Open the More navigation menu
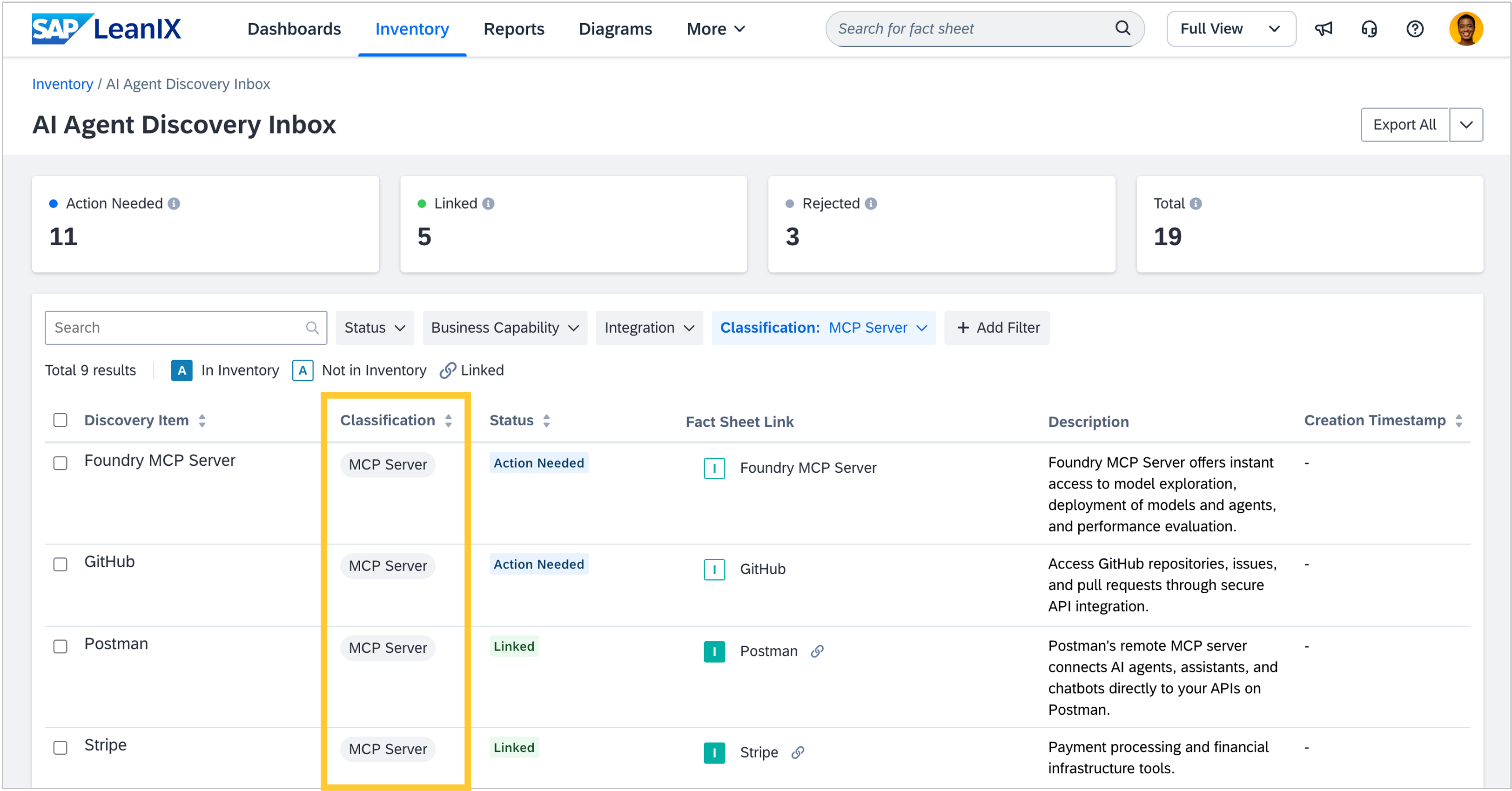The image size is (1512, 791). pos(715,29)
